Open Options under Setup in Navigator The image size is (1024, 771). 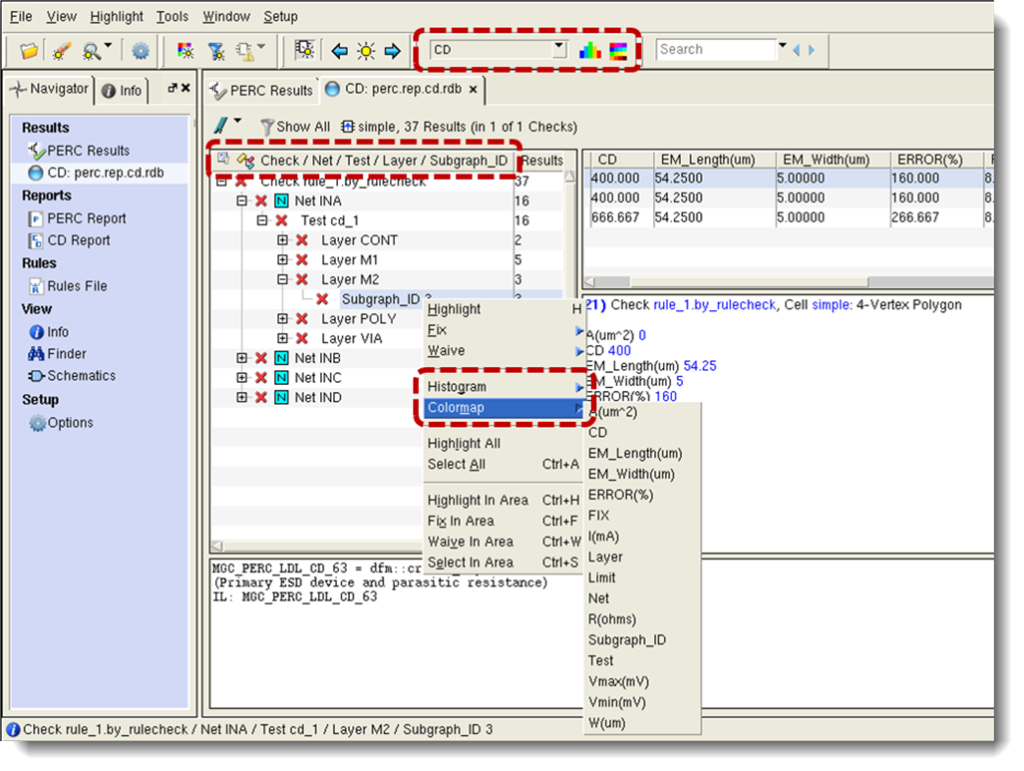61,423
